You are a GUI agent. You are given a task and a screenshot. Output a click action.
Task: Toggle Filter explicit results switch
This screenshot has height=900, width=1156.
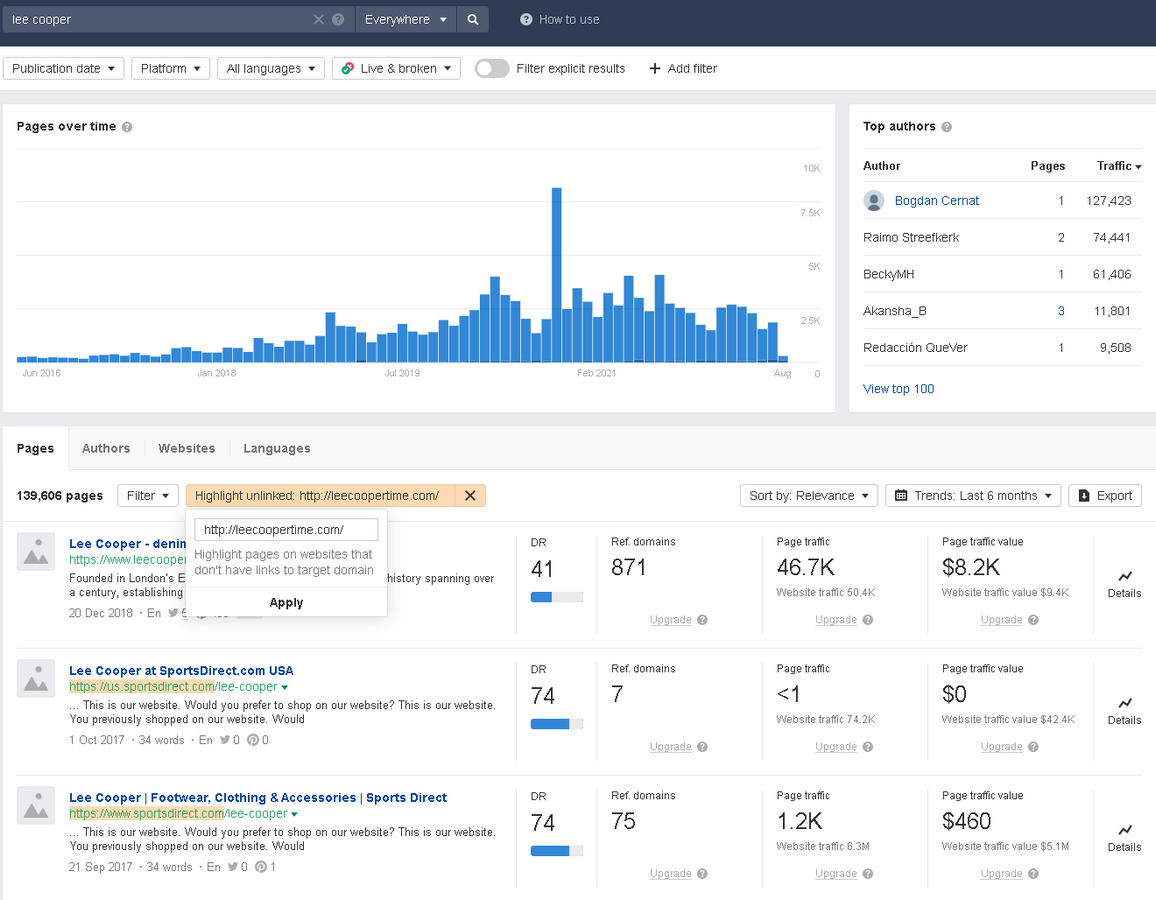[x=492, y=69]
